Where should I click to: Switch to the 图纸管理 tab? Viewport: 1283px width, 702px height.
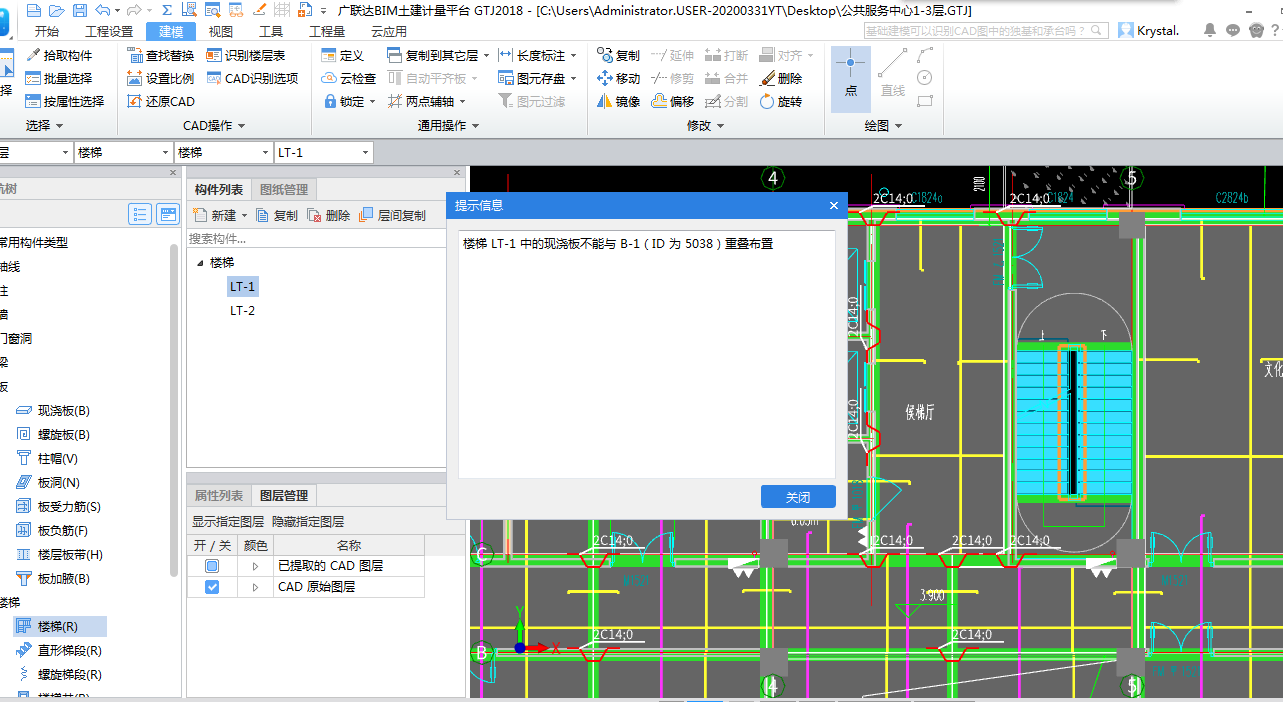(x=284, y=189)
